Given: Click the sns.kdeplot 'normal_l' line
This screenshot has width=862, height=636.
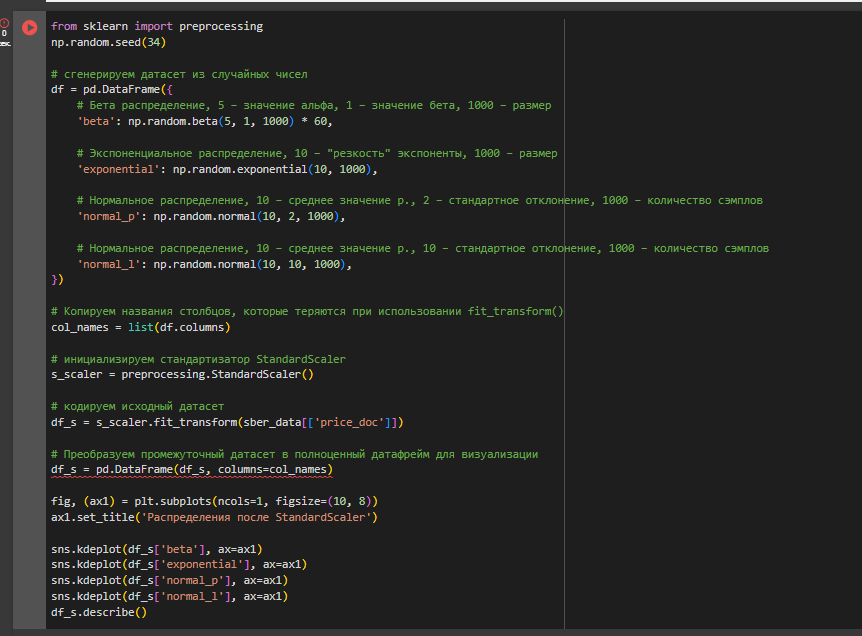Looking at the screenshot, I should (169, 597).
